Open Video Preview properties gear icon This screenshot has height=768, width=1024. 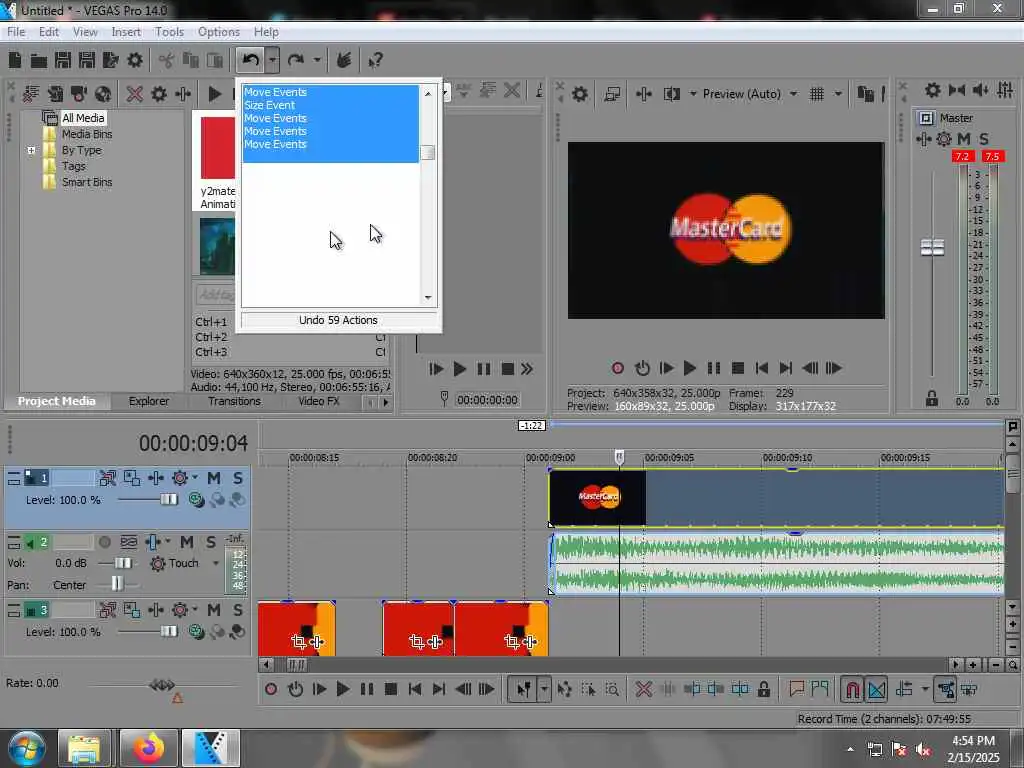click(x=579, y=94)
